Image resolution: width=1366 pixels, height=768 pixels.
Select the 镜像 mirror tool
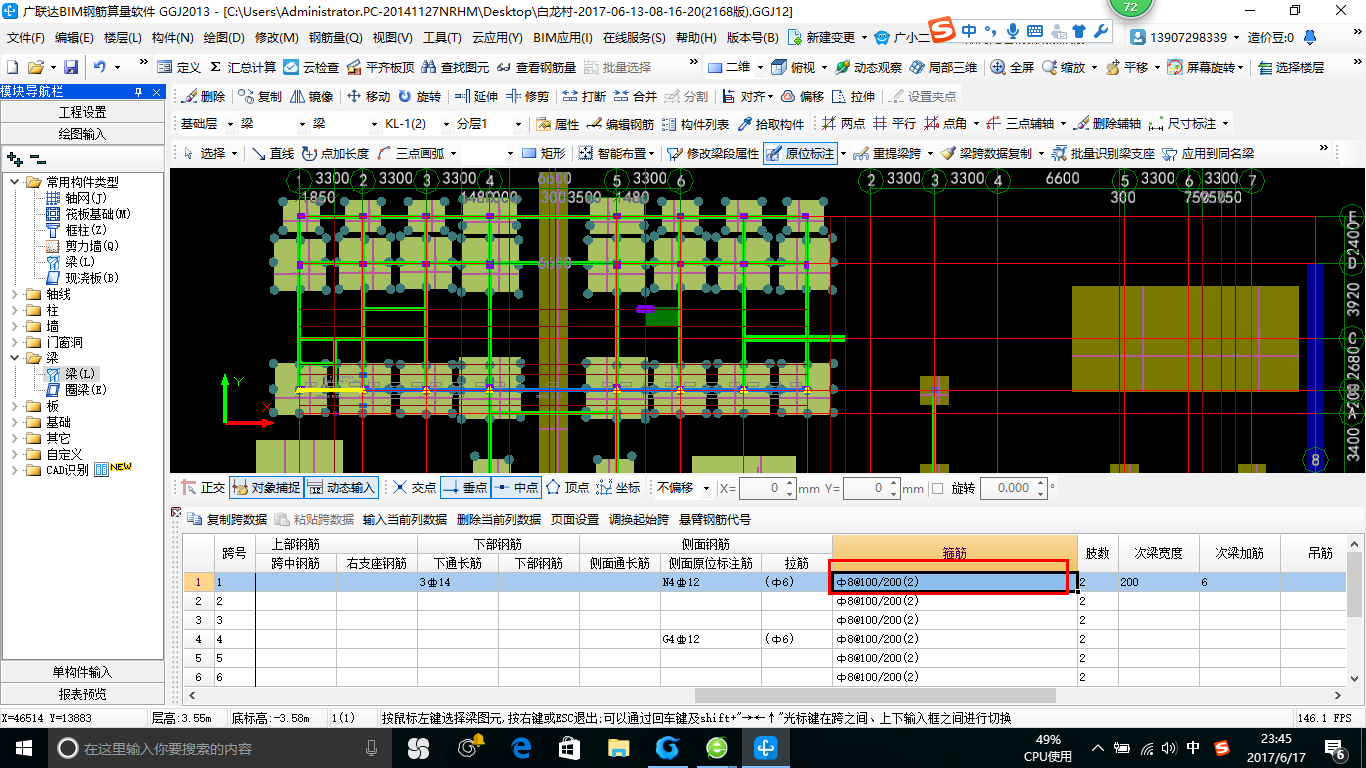pos(312,97)
